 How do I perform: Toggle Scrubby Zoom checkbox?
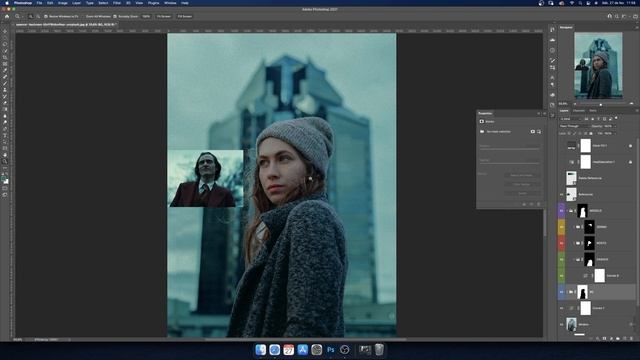[x=115, y=16]
